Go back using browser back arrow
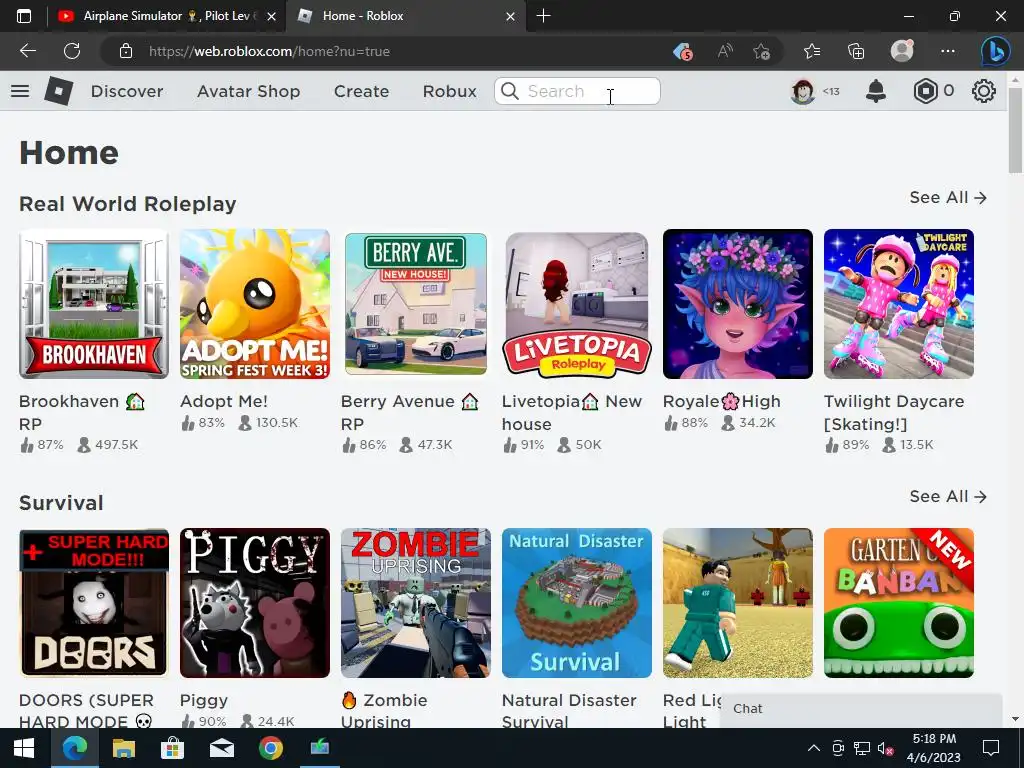Image resolution: width=1024 pixels, height=768 pixels. [27, 51]
